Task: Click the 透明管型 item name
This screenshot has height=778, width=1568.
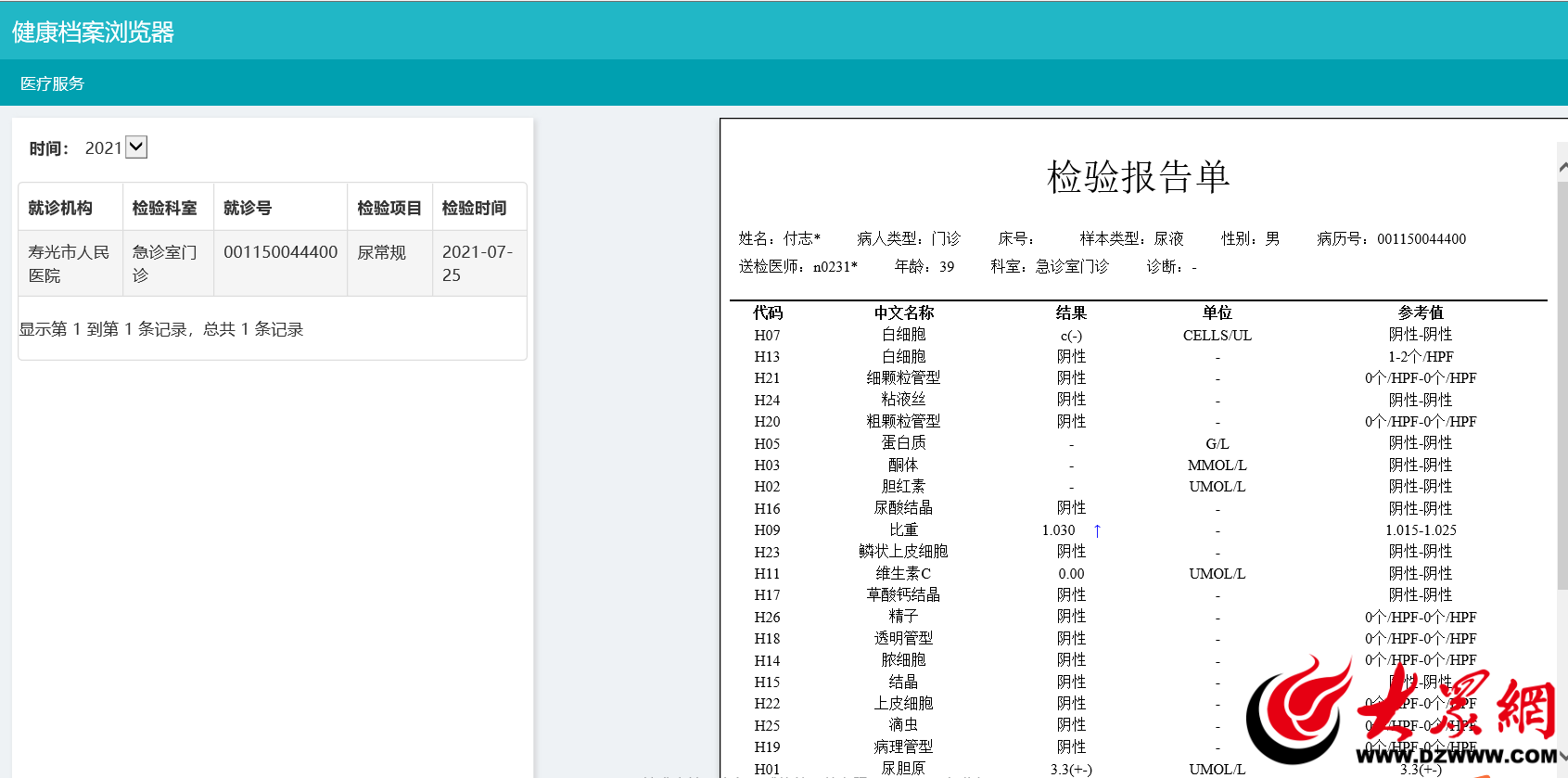Action: pos(903,639)
